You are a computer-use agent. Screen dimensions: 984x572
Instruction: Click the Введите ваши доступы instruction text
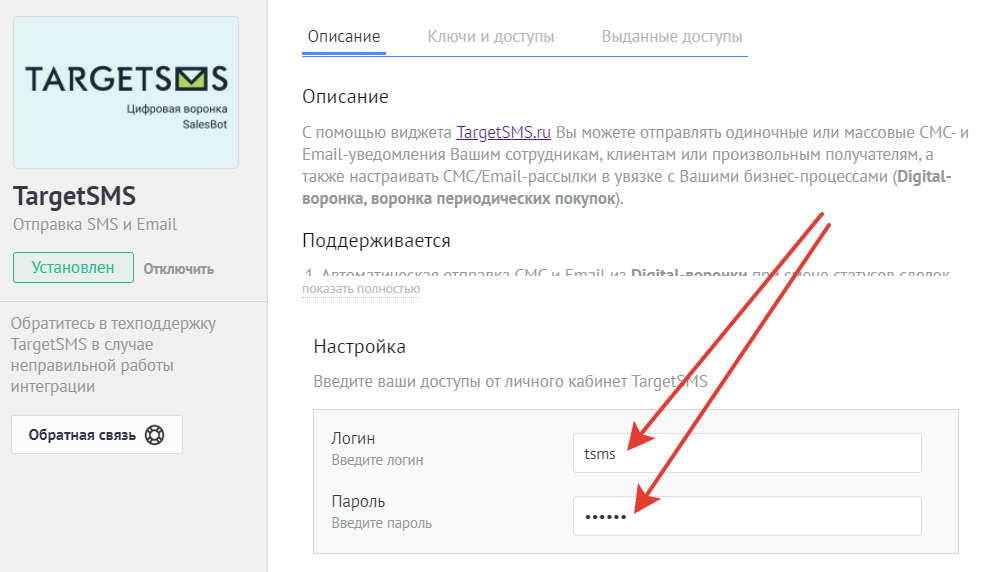pyautogui.click(x=510, y=381)
